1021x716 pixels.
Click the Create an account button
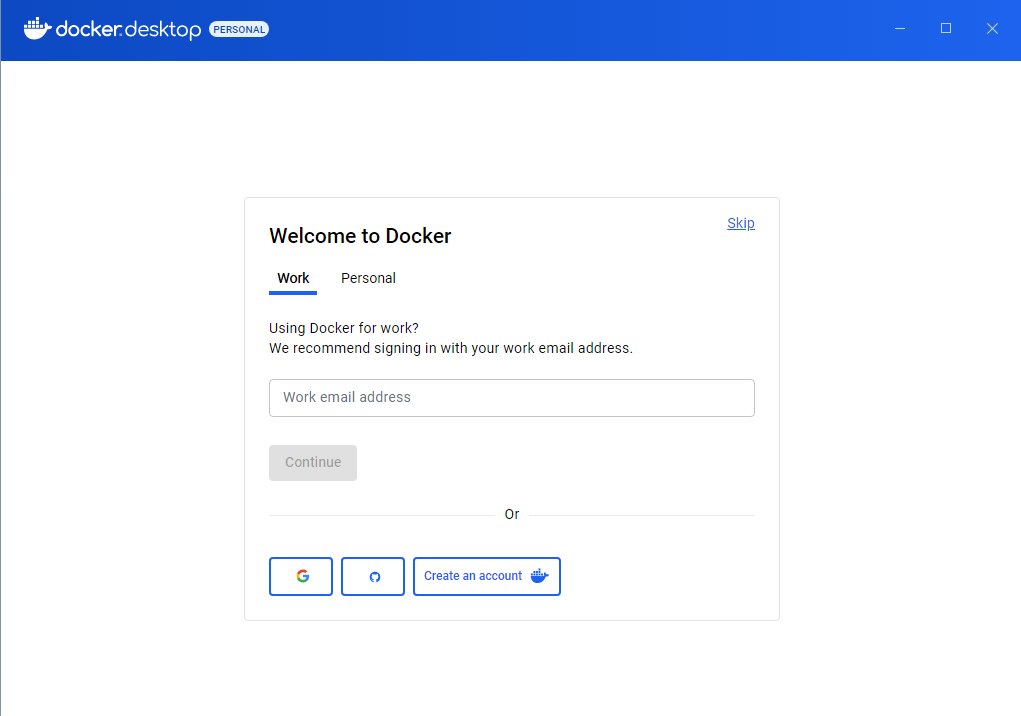click(473, 576)
